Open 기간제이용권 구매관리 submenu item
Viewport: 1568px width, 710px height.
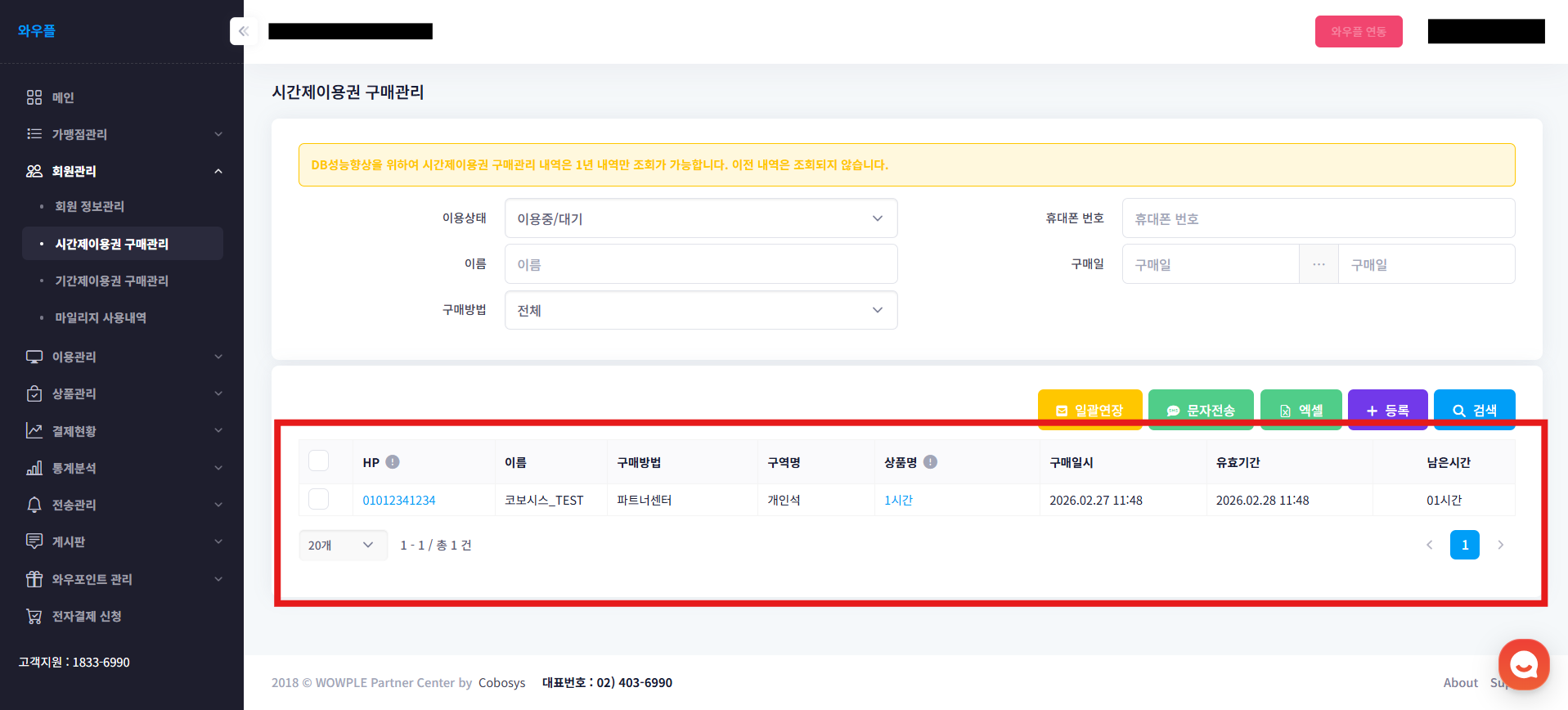(111, 281)
